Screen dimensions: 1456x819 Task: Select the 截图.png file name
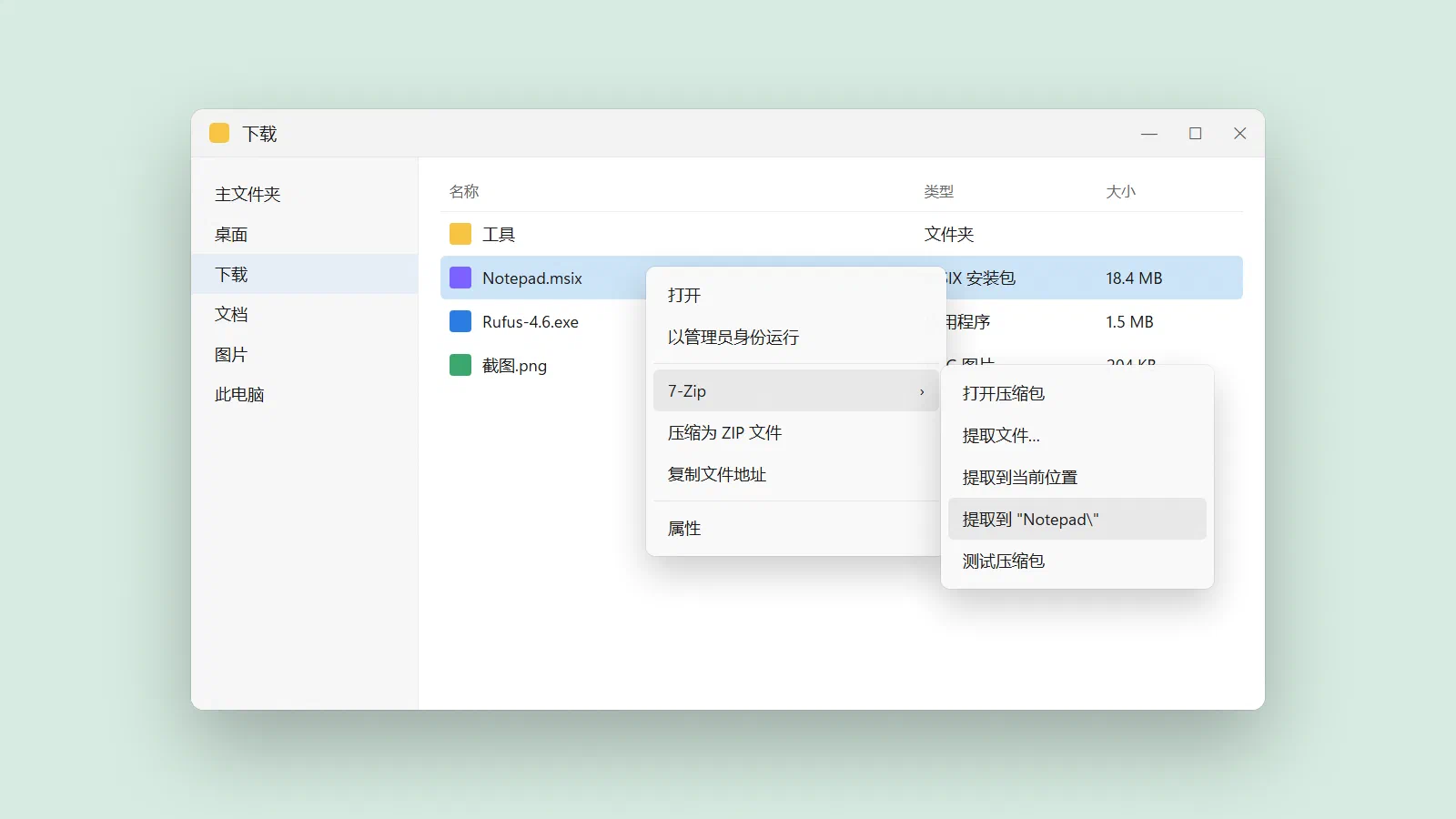click(514, 365)
